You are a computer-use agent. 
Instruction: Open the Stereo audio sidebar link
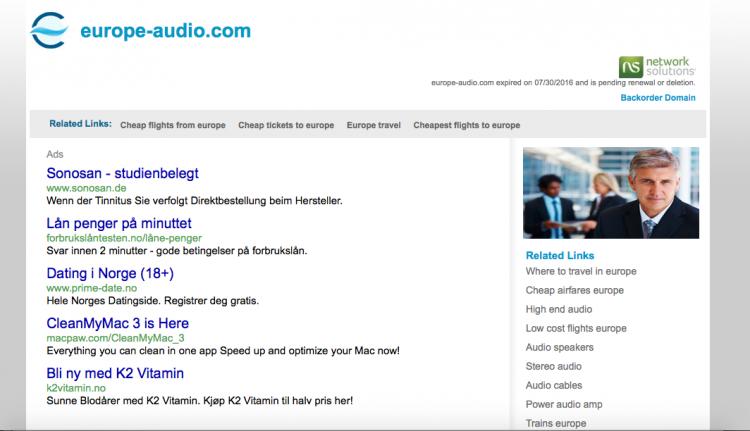553,366
